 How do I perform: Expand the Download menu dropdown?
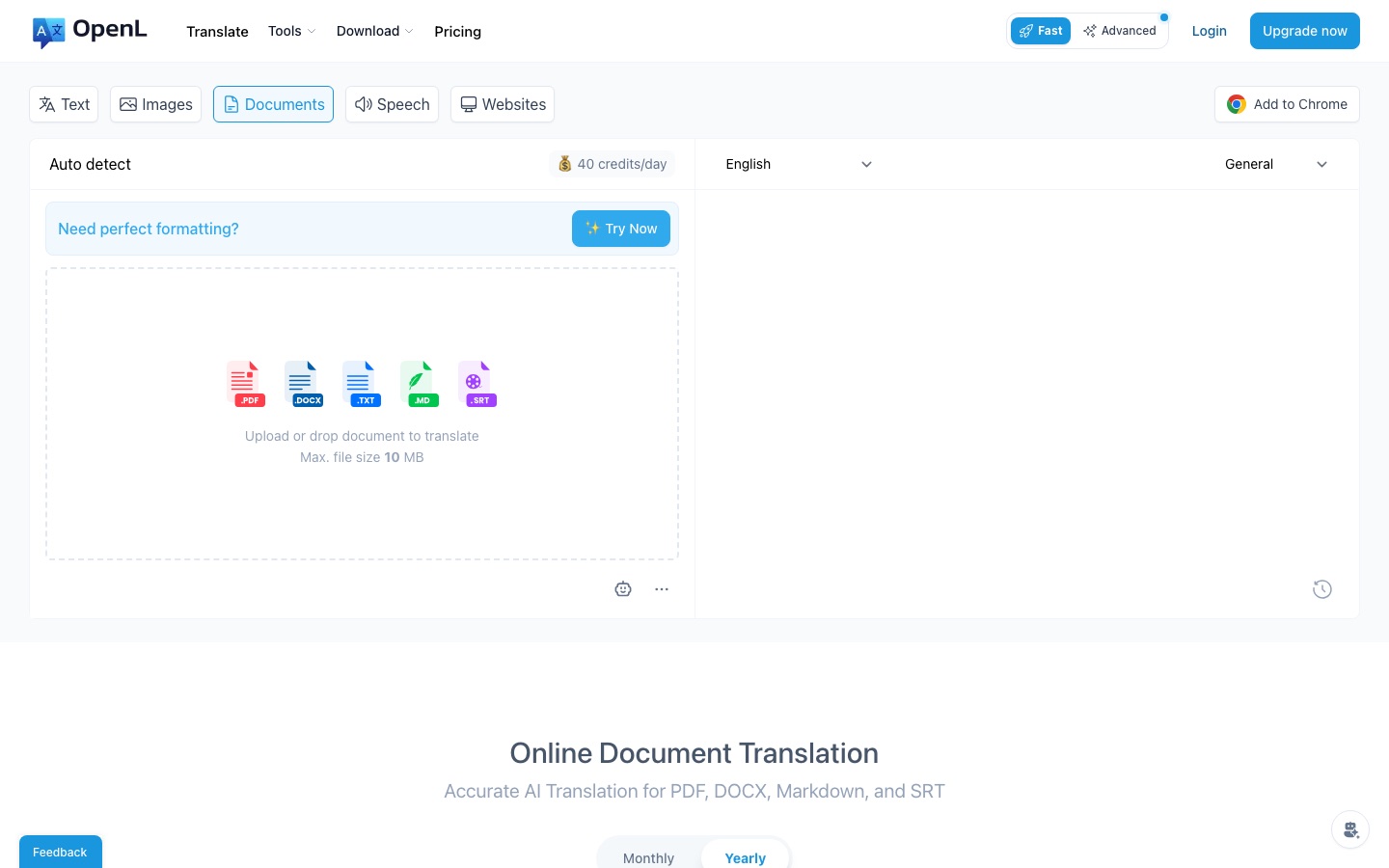[374, 31]
